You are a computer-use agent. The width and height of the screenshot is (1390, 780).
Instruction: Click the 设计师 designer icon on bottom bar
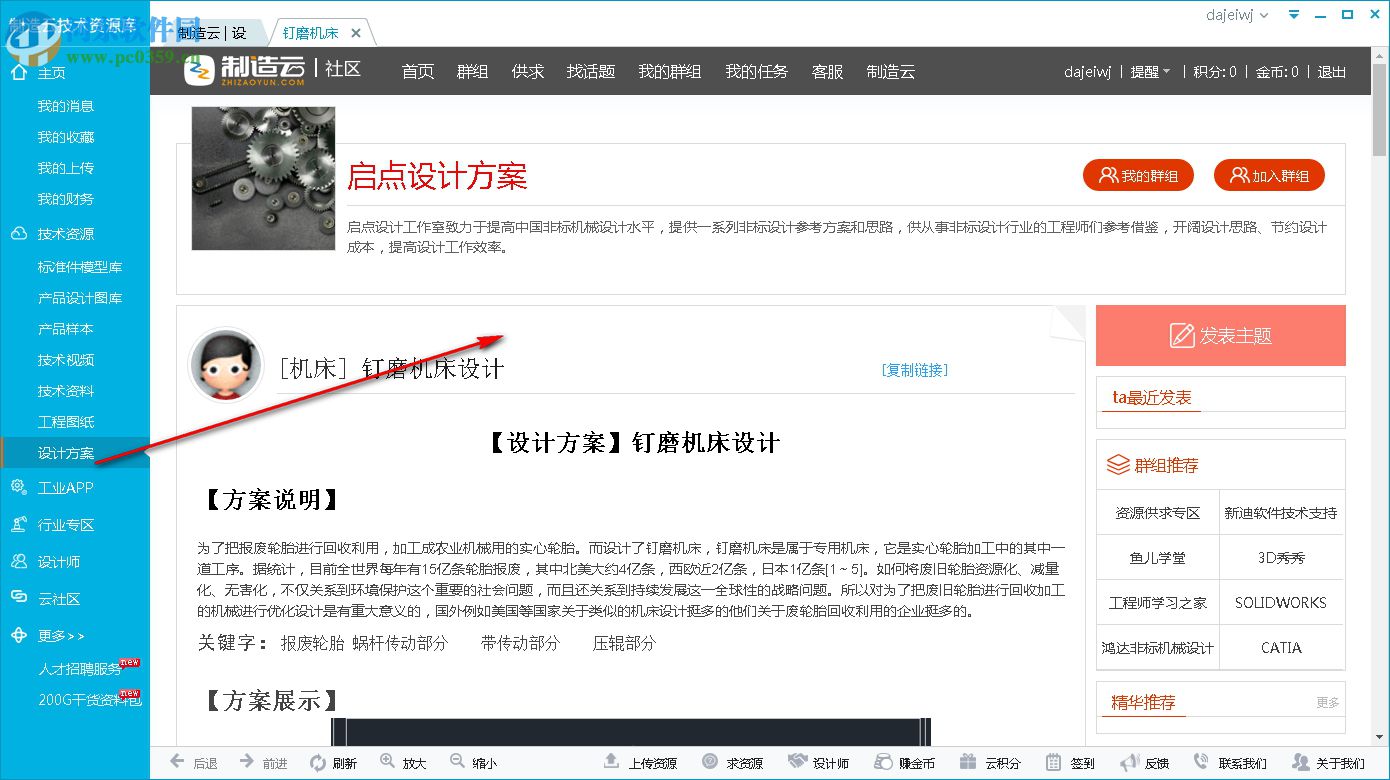797,762
